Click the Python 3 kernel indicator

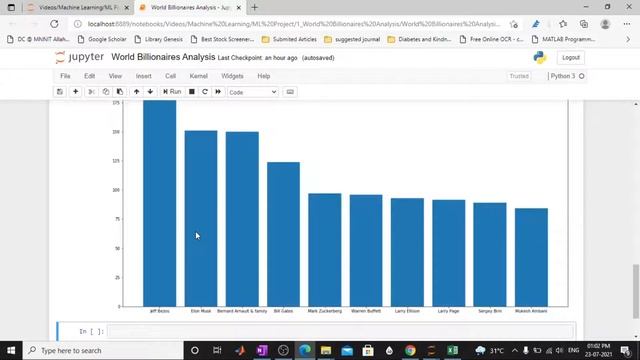pos(567,76)
